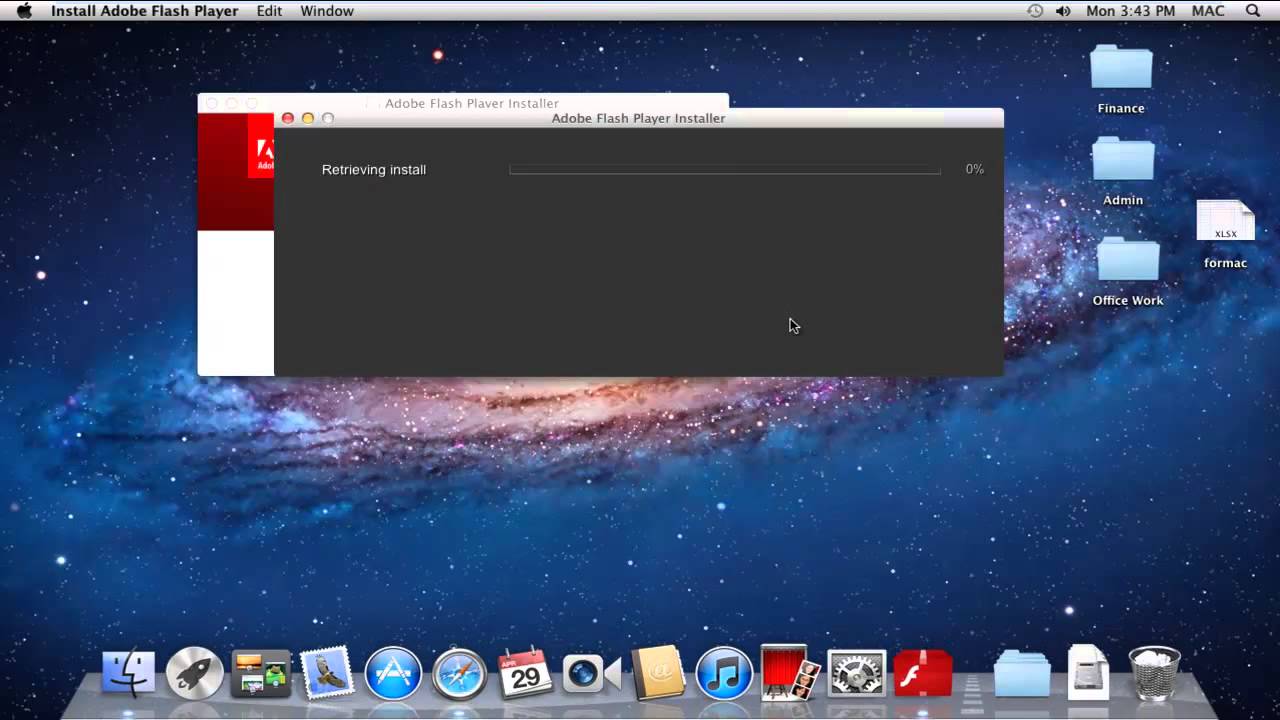Launch Safari compass icon in Dock
1280x720 pixels.
[x=459, y=673]
